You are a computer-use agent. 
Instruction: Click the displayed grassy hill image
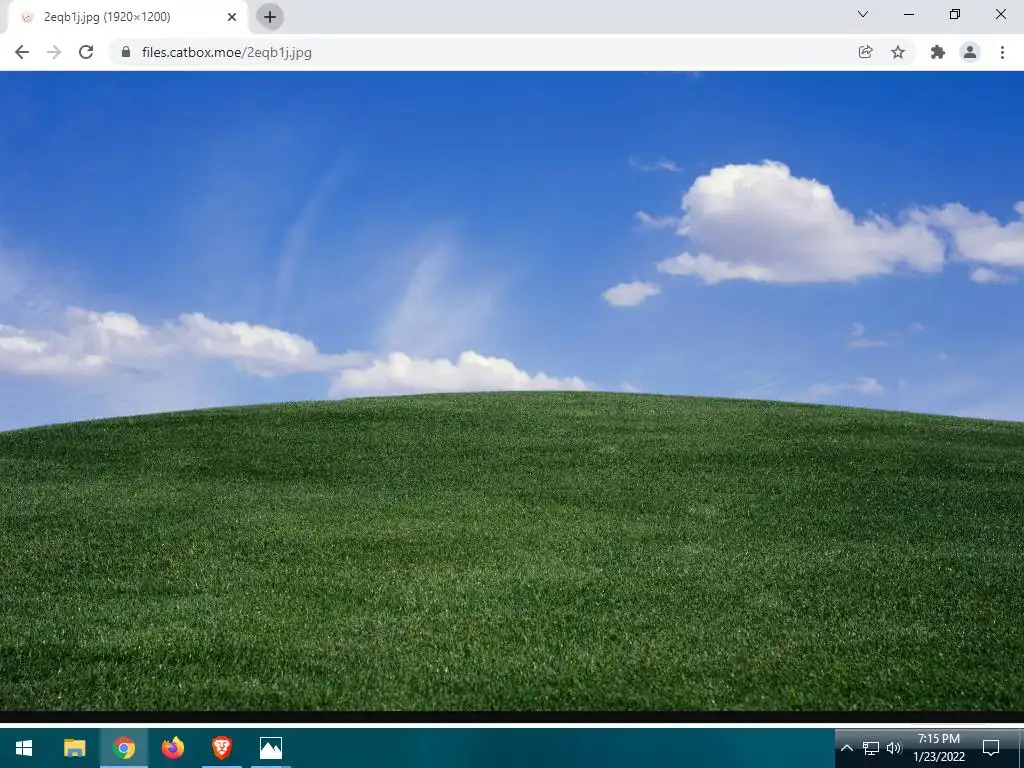click(512, 391)
